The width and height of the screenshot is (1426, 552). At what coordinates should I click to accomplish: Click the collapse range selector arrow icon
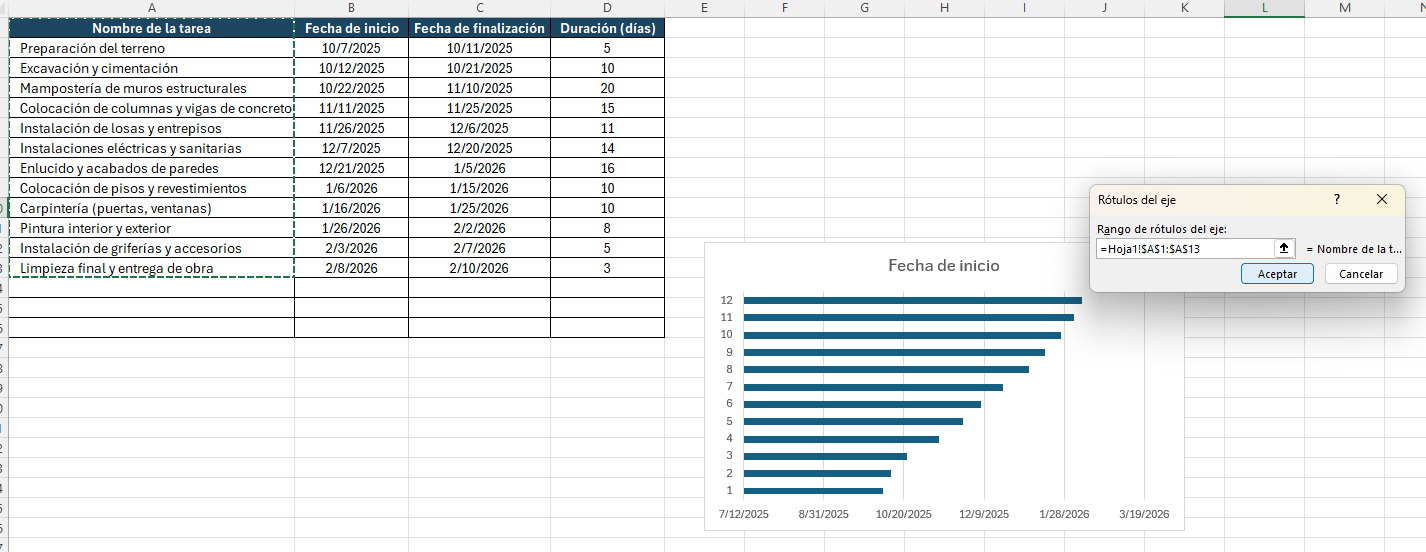(1284, 248)
